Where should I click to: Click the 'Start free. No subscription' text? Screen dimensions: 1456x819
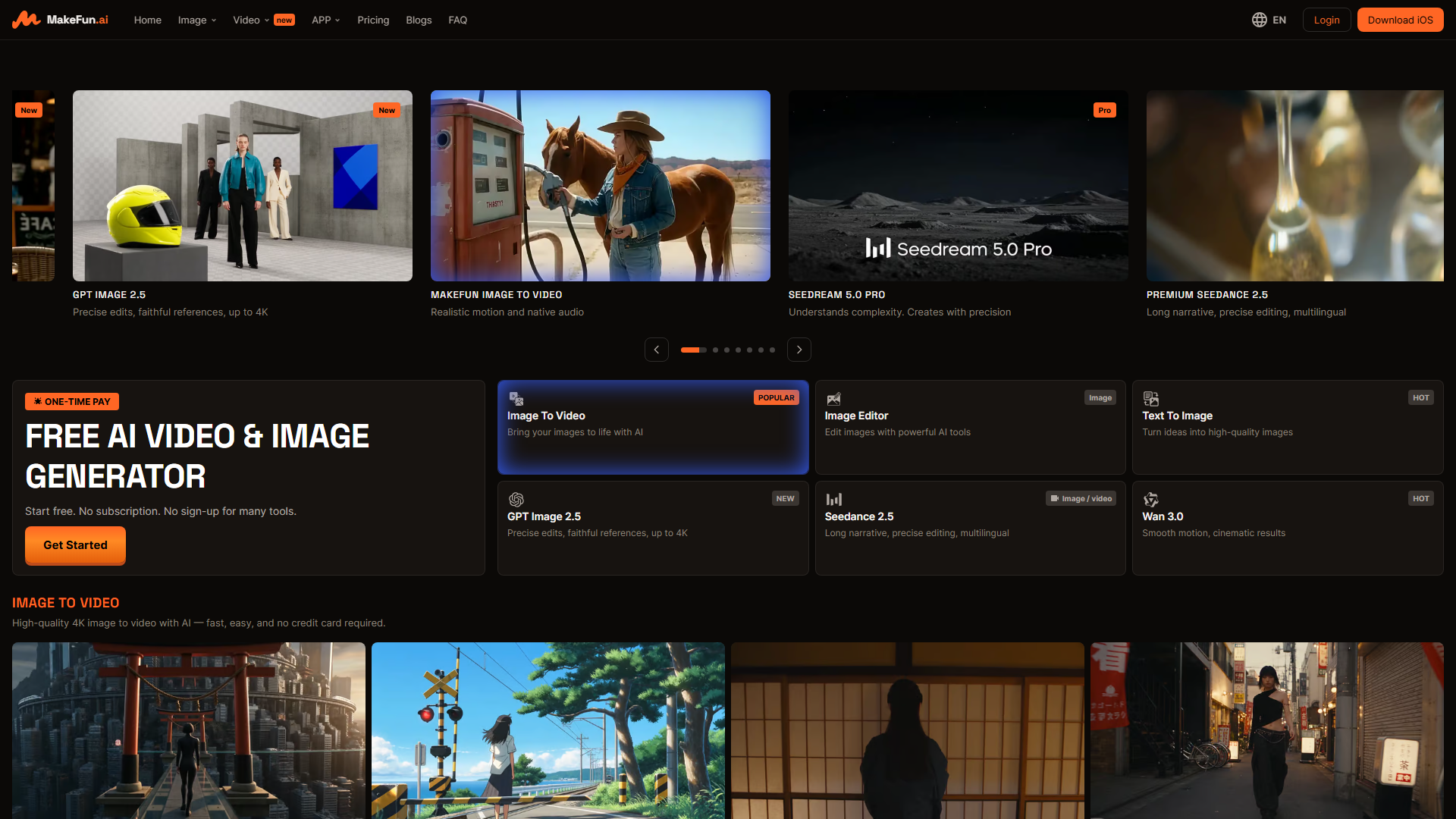tap(161, 511)
